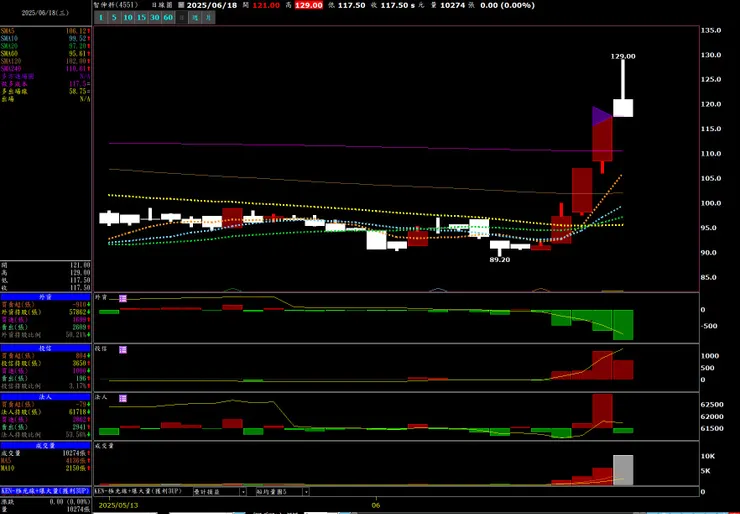Click the red 121.00 open value in header
Image resolution: width=740 pixels, height=514 pixels.
click(x=266, y=5)
